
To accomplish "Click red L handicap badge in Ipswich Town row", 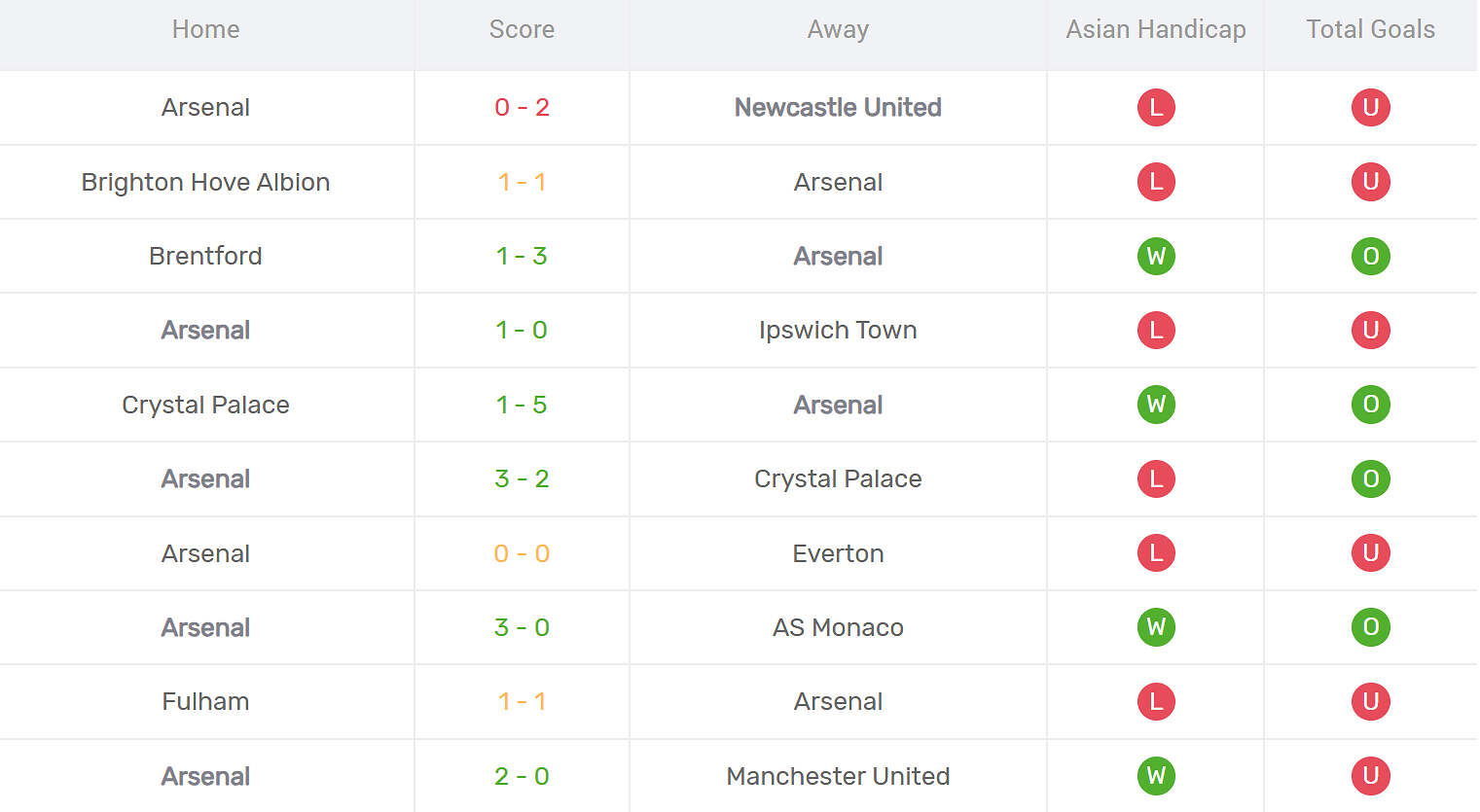I will [x=1156, y=330].
